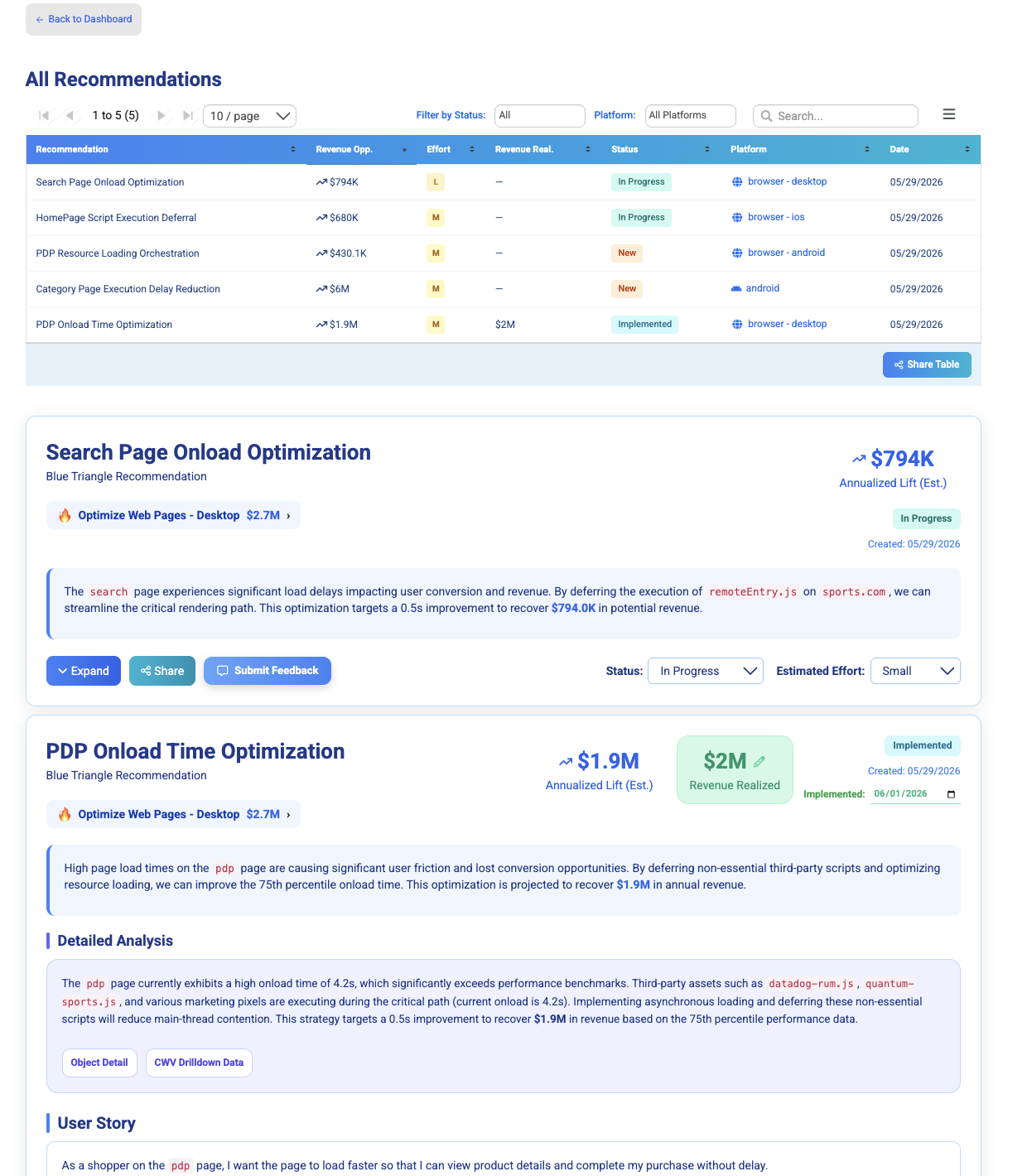Click fire icon in Search Page card tag
This screenshot has height=1176, width=1027.
pos(65,515)
